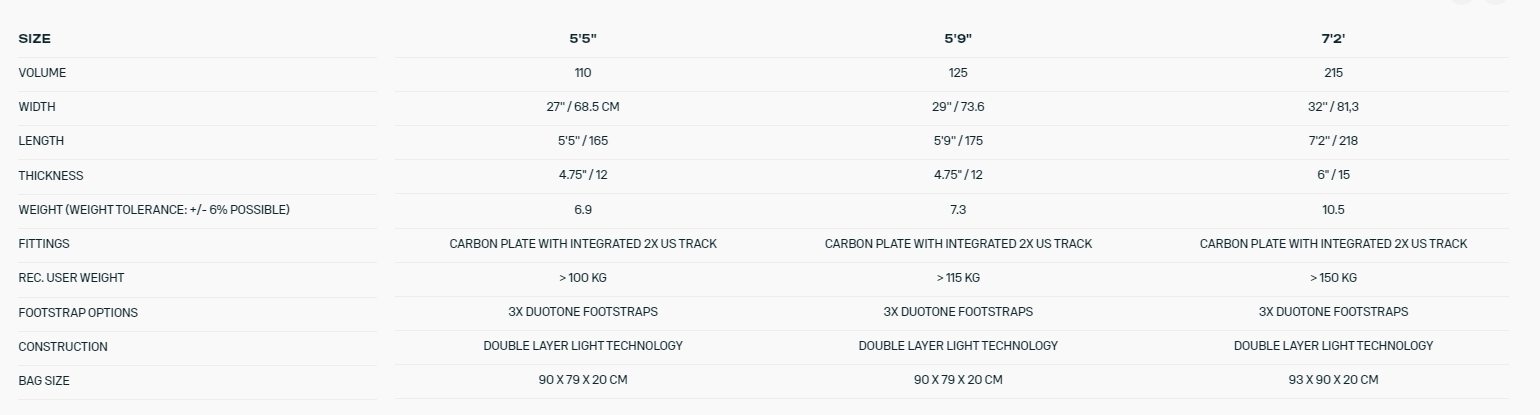Click the LENGTH row label
Viewport: 1540px width, 415px height.
tap(41, 141)
